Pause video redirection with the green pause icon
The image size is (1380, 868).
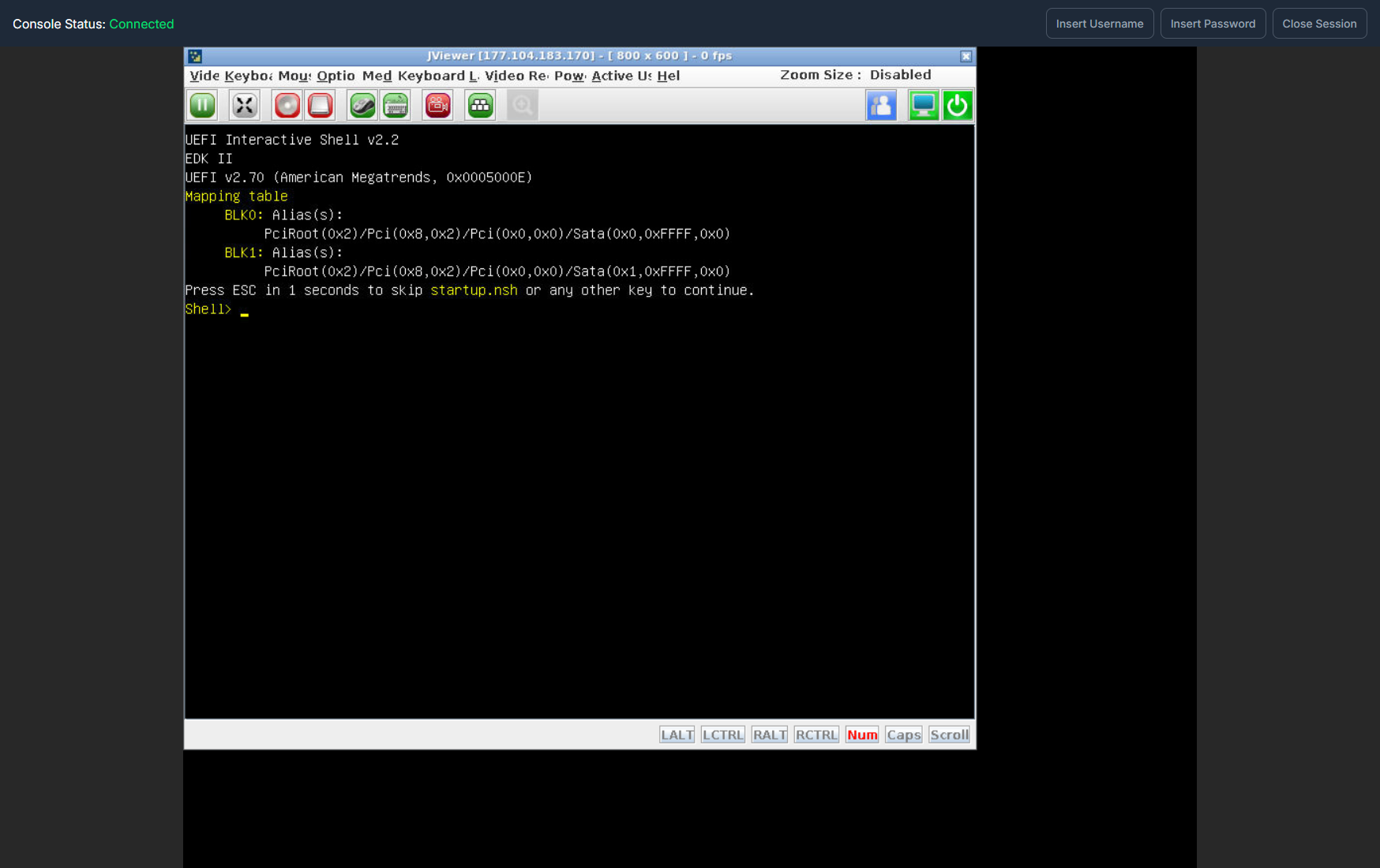202,105
